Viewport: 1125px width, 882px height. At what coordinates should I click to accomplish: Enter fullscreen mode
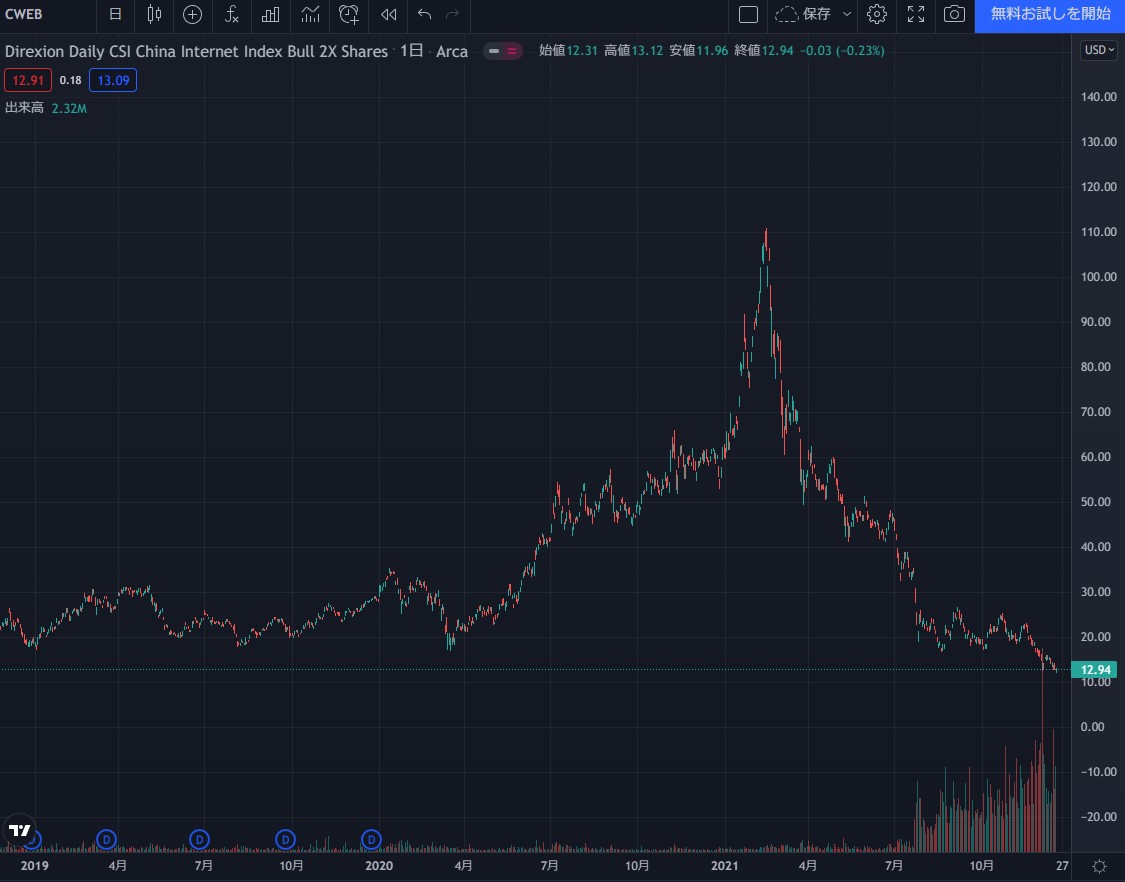pyautogui.click(x=915, y=14)
